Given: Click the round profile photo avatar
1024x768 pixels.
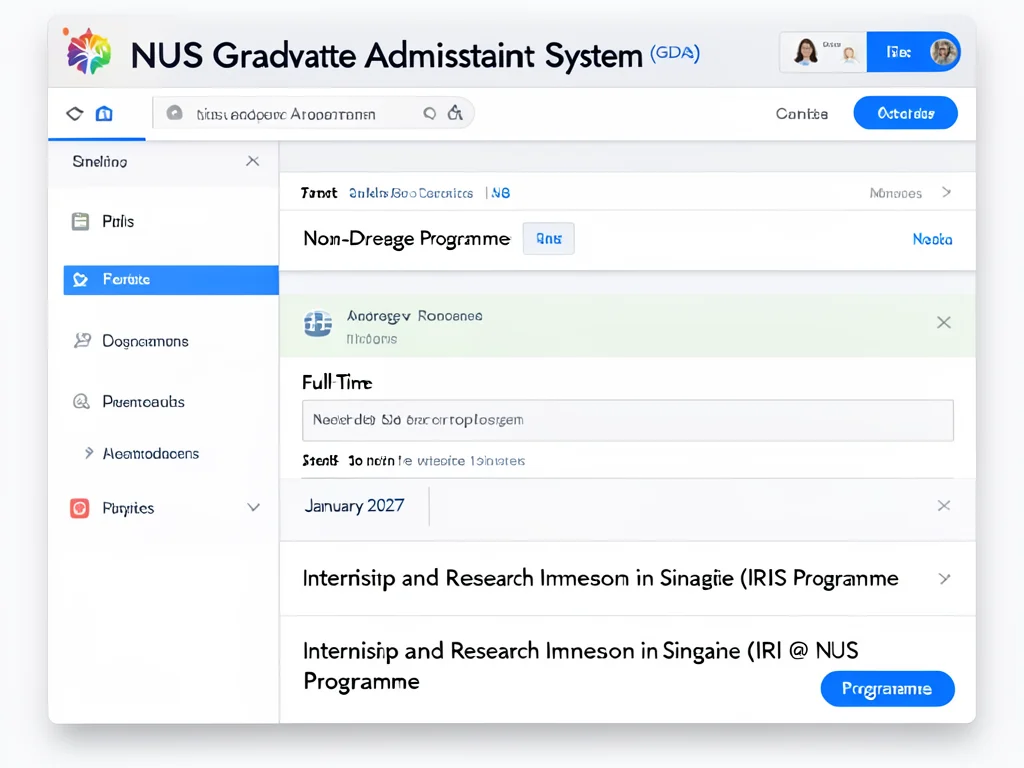Looking at the screenshot, I should pos(943,52).
